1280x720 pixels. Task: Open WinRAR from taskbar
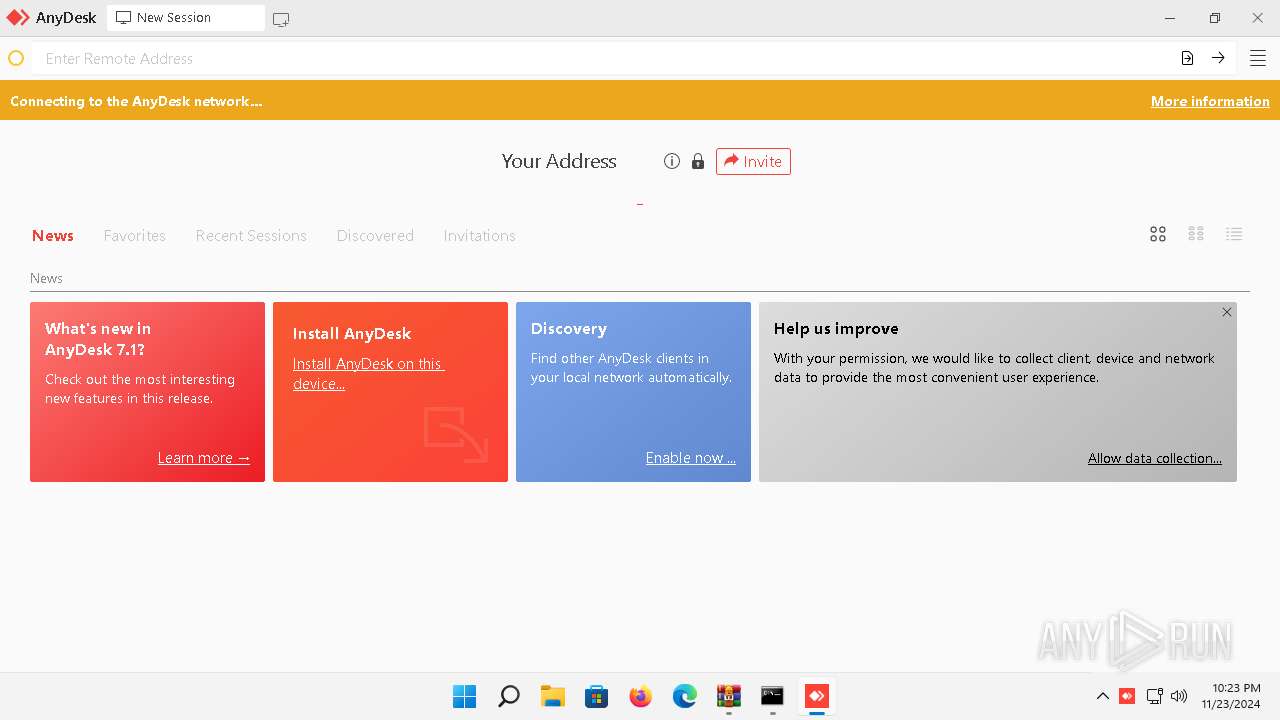(x=729, y=696)
